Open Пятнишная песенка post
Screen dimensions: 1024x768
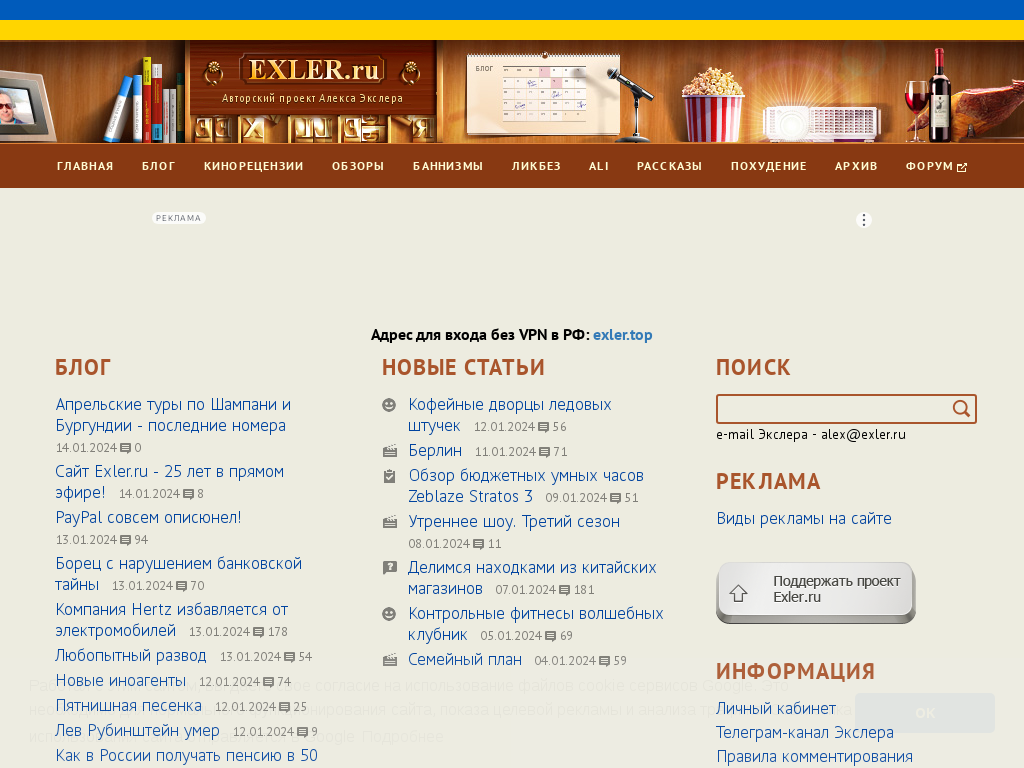(x=129, y=706)
